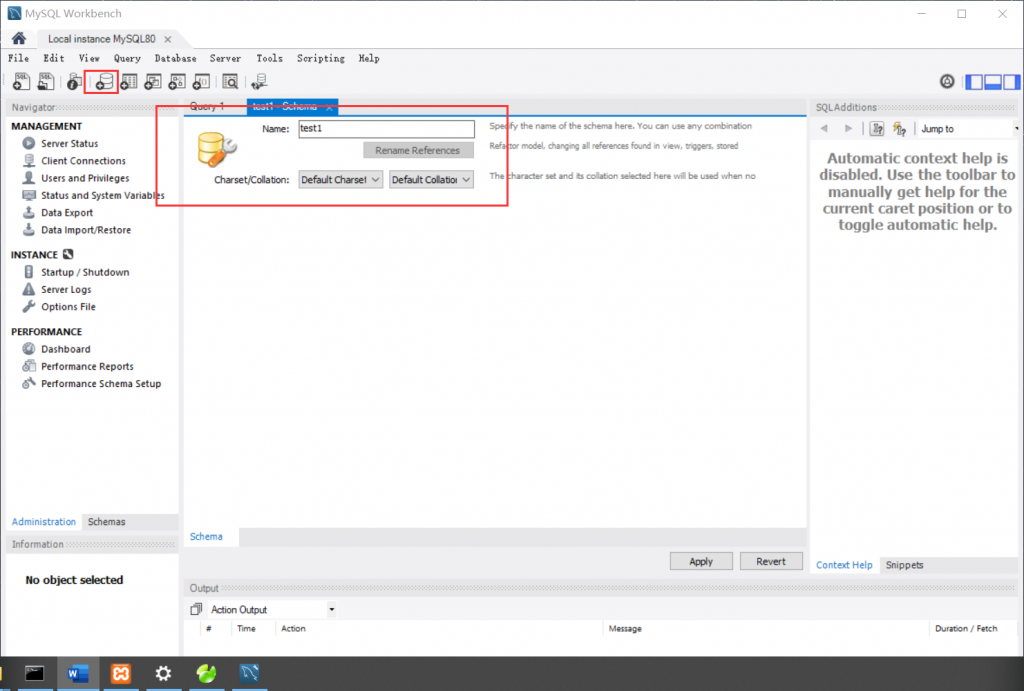Toggle automatic context help icon
This screenshot has width=1024, height=691.
[x=900, y=129]
